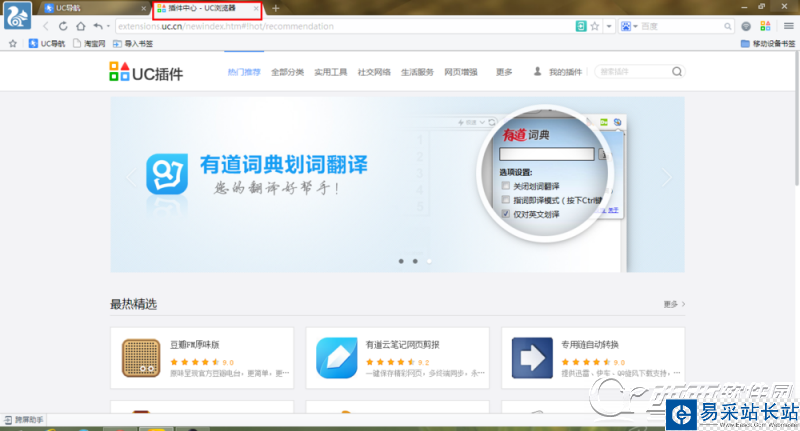Click the 专用链自动转换 title
This screenshot has height=431, width=800.
(590, 345)
